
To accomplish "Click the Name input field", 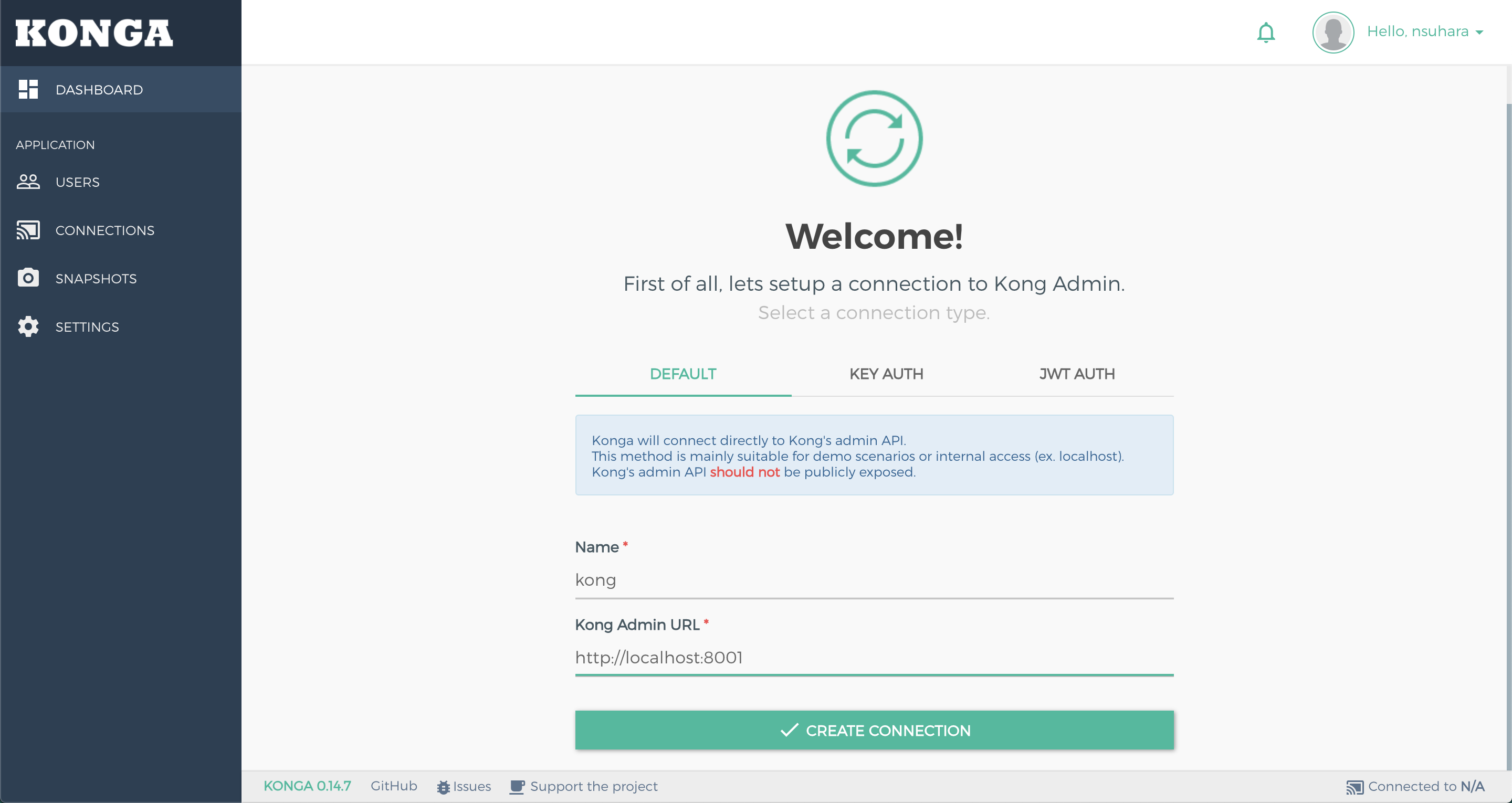I will (874, 580).
